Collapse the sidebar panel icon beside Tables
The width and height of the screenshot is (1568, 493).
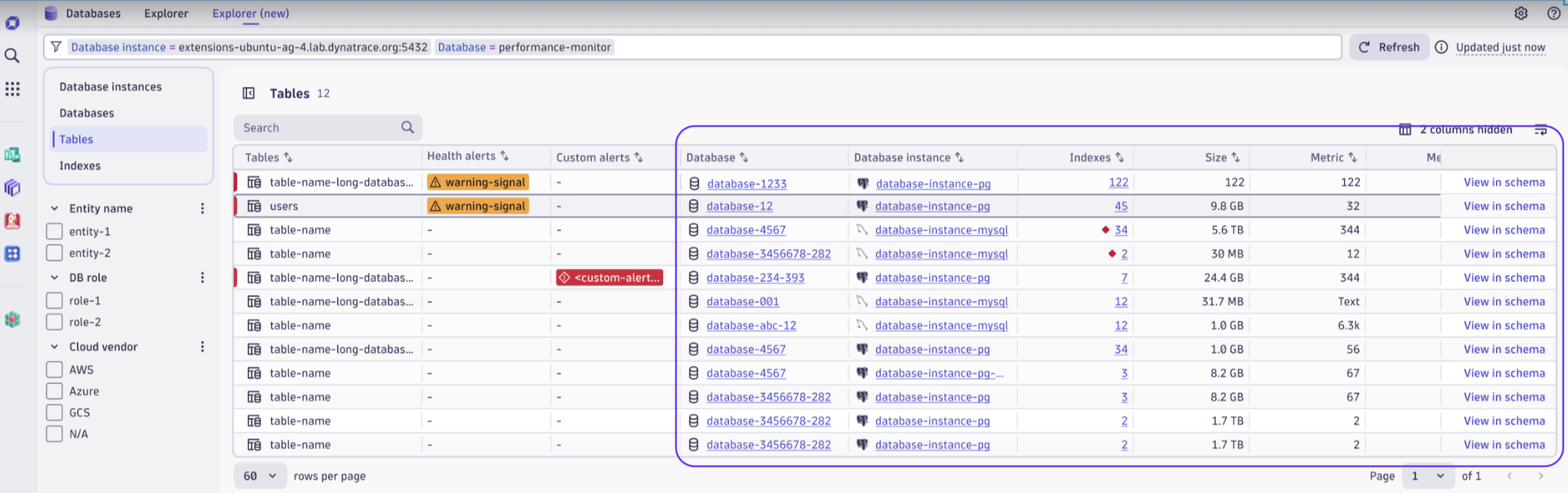pyautogui.click(x=249, y=93)
